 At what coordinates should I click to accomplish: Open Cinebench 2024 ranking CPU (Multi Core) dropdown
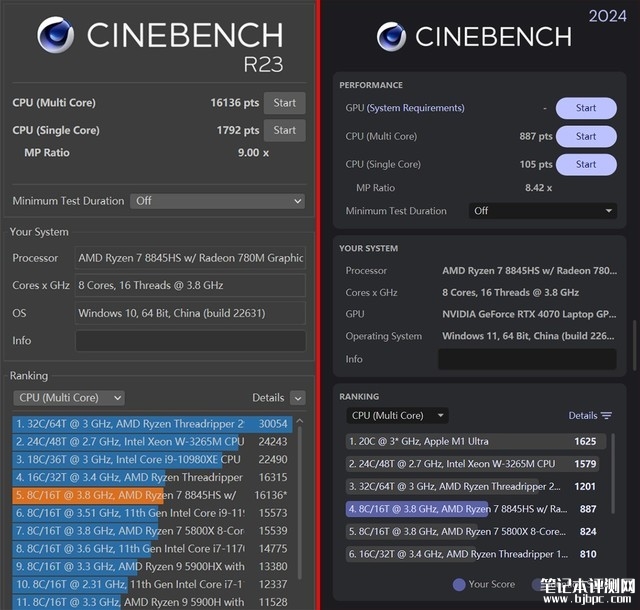(x=397, y=416)
